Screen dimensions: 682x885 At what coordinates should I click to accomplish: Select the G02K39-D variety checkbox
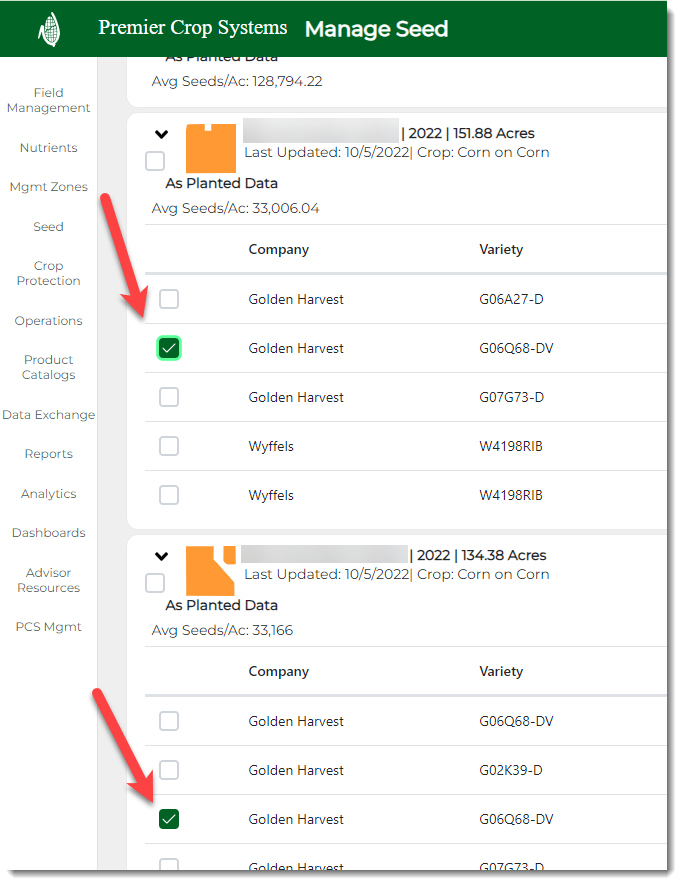169,770
